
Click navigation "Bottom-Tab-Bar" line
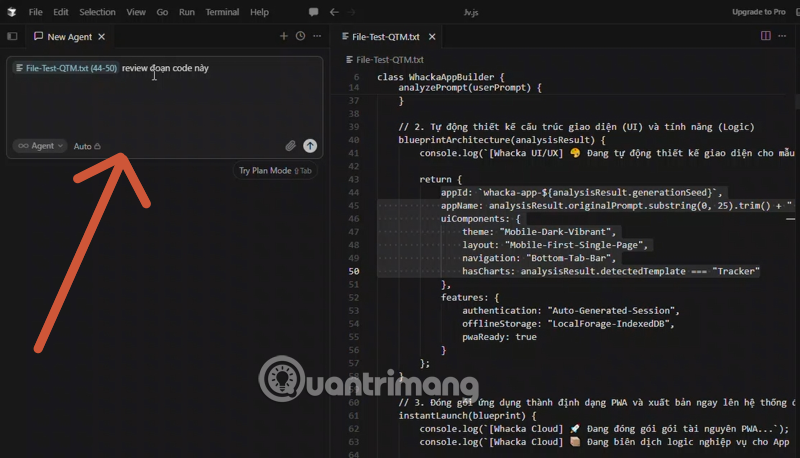[x=539, y=258]
